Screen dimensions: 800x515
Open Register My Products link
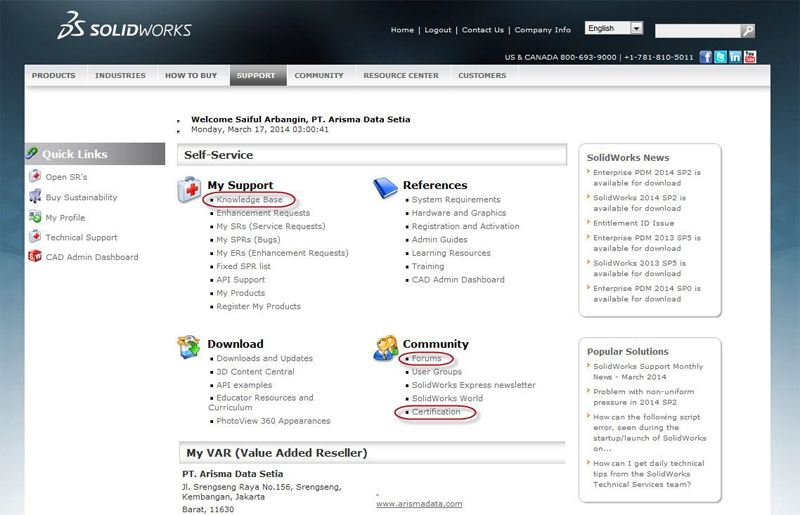[258, 306]
